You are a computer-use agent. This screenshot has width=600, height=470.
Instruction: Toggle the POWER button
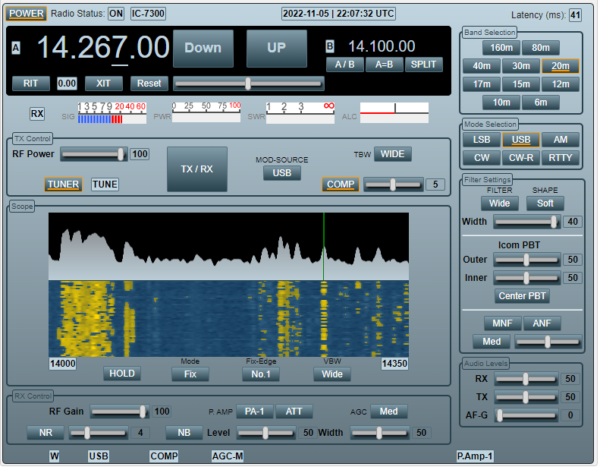[x=26, y=14]
